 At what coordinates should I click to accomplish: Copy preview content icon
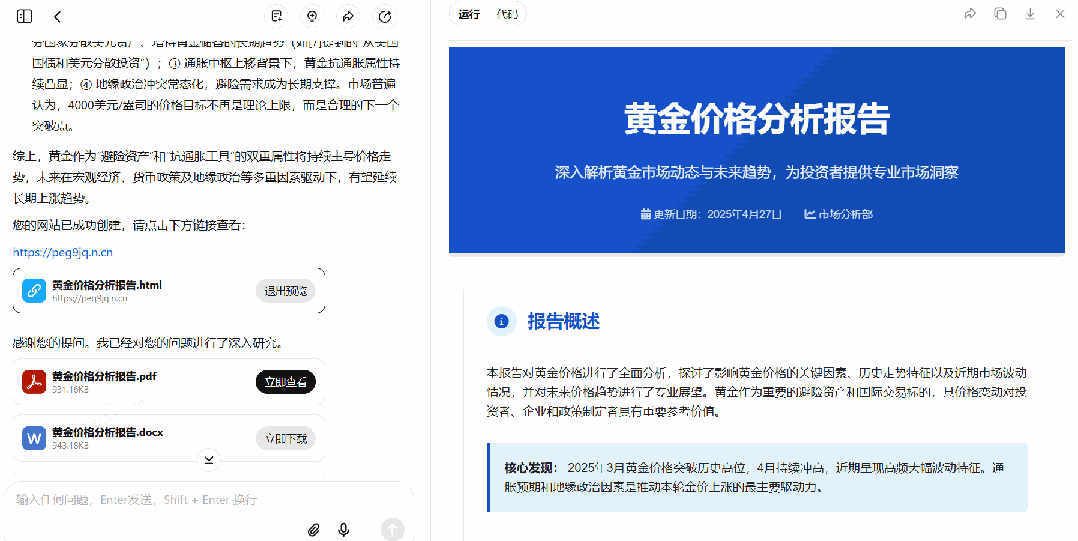click(1000, 14)
